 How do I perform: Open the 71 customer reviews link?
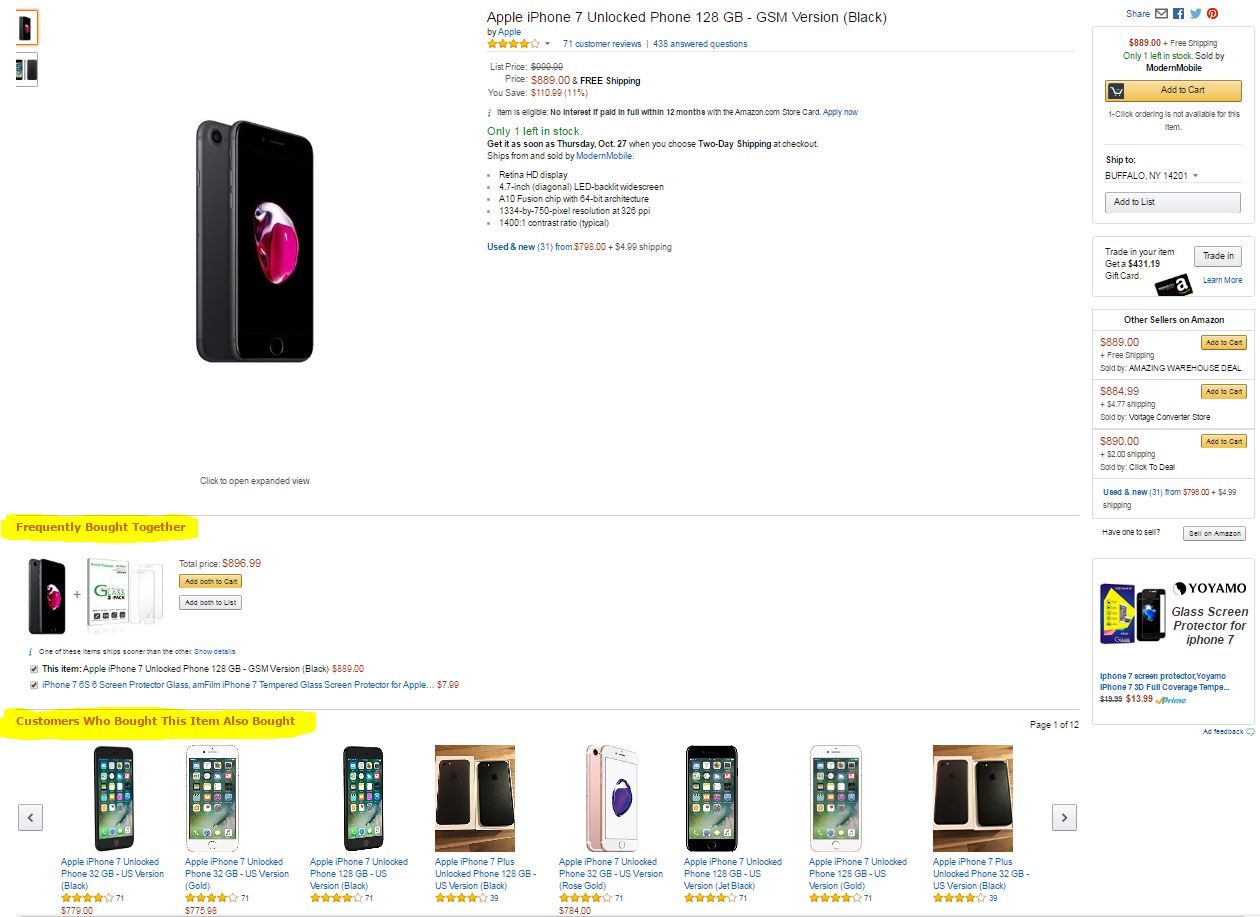click(x=602, y=44)
